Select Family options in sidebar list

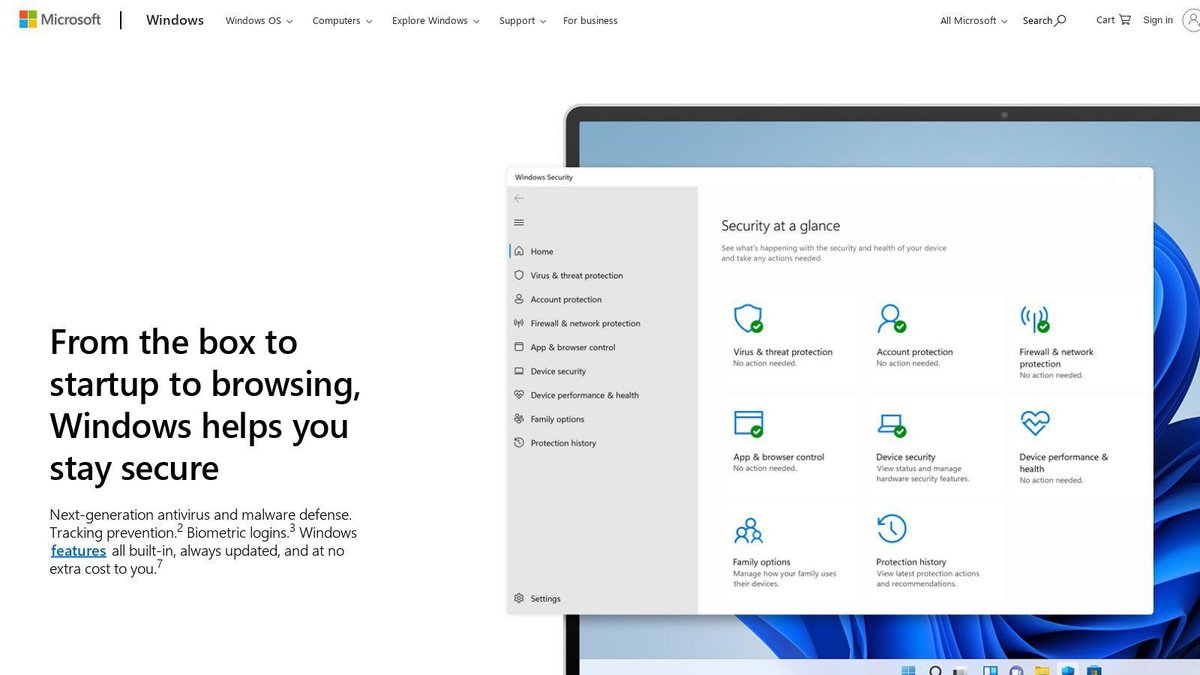click(549, 420)
